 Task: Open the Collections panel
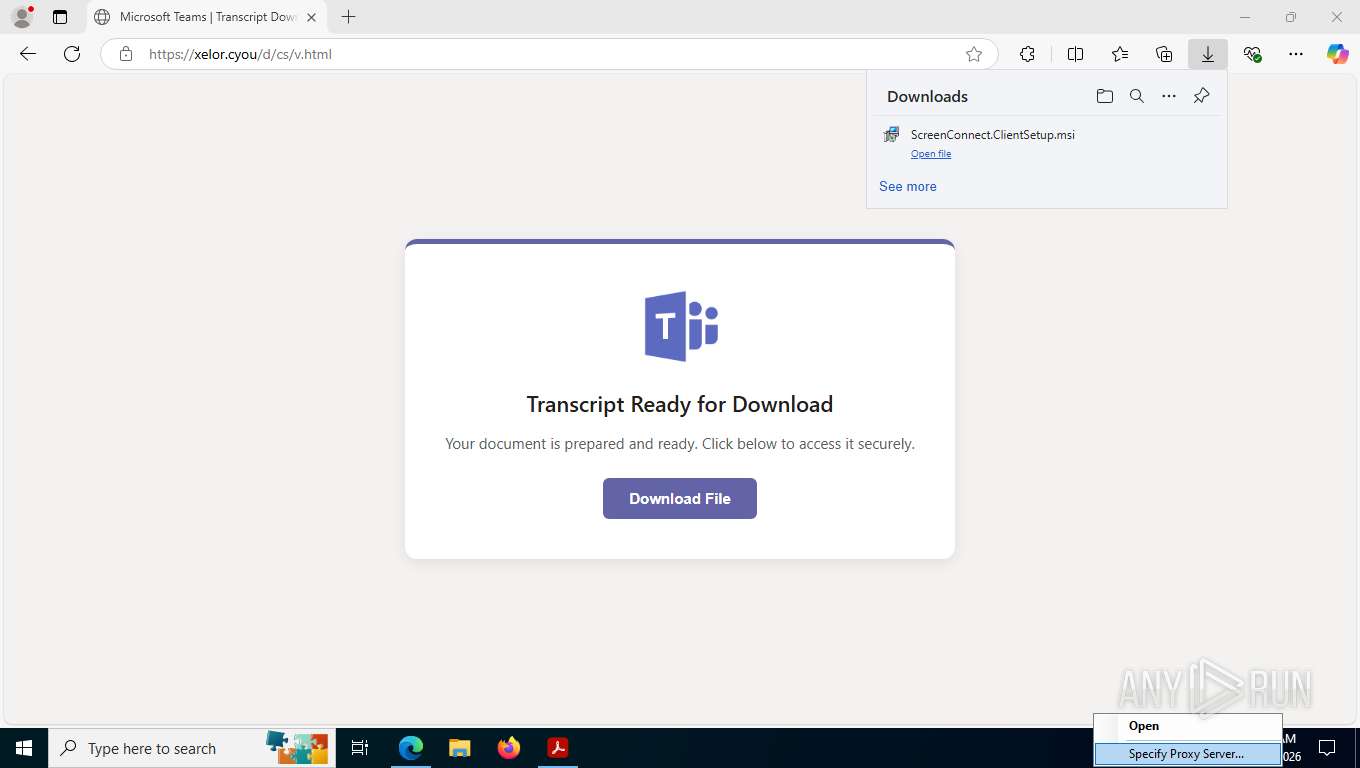point(1164,54)
